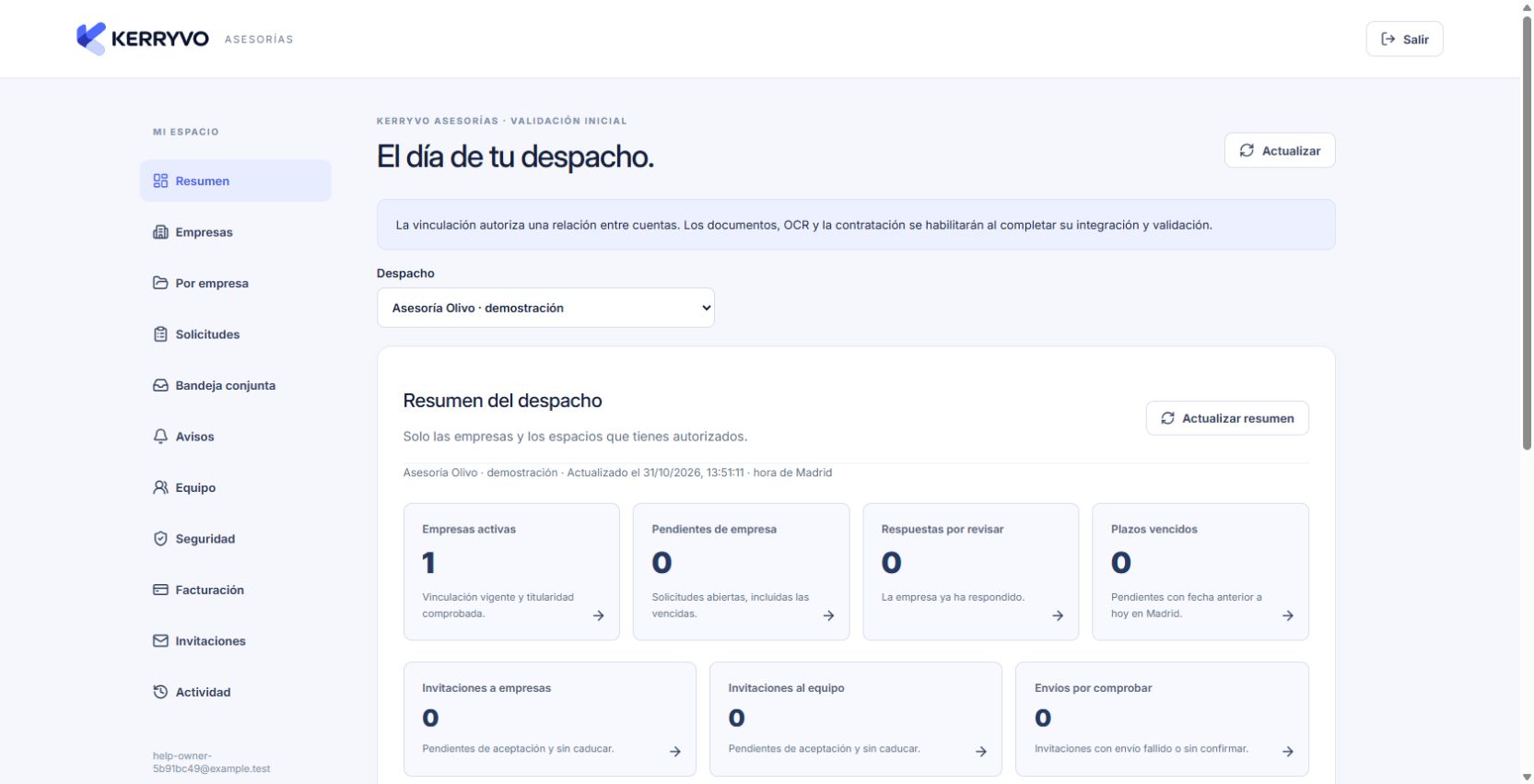Click the Actividad history clock icon
Image resolution: width=1534 pixels, height=784 pixels.
point(160,692)
